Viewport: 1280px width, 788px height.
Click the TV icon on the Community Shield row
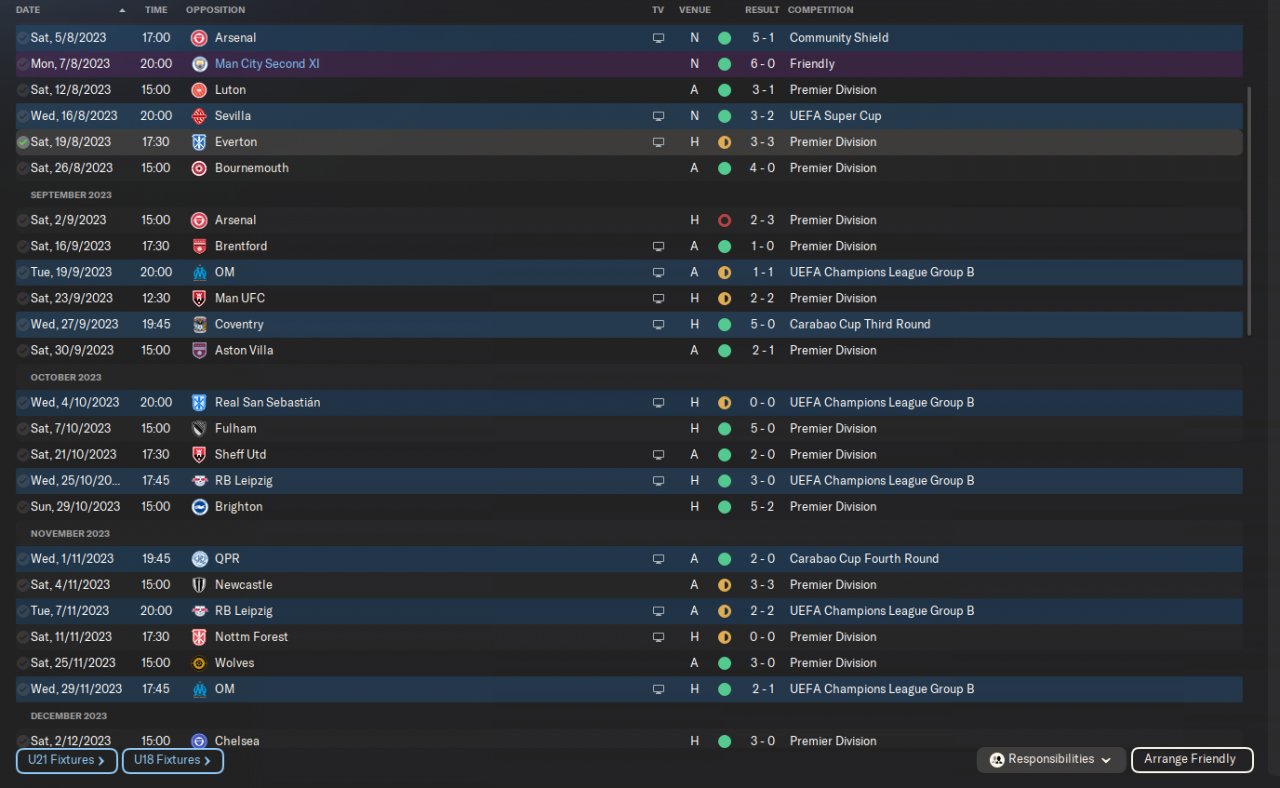click(658, 38)
